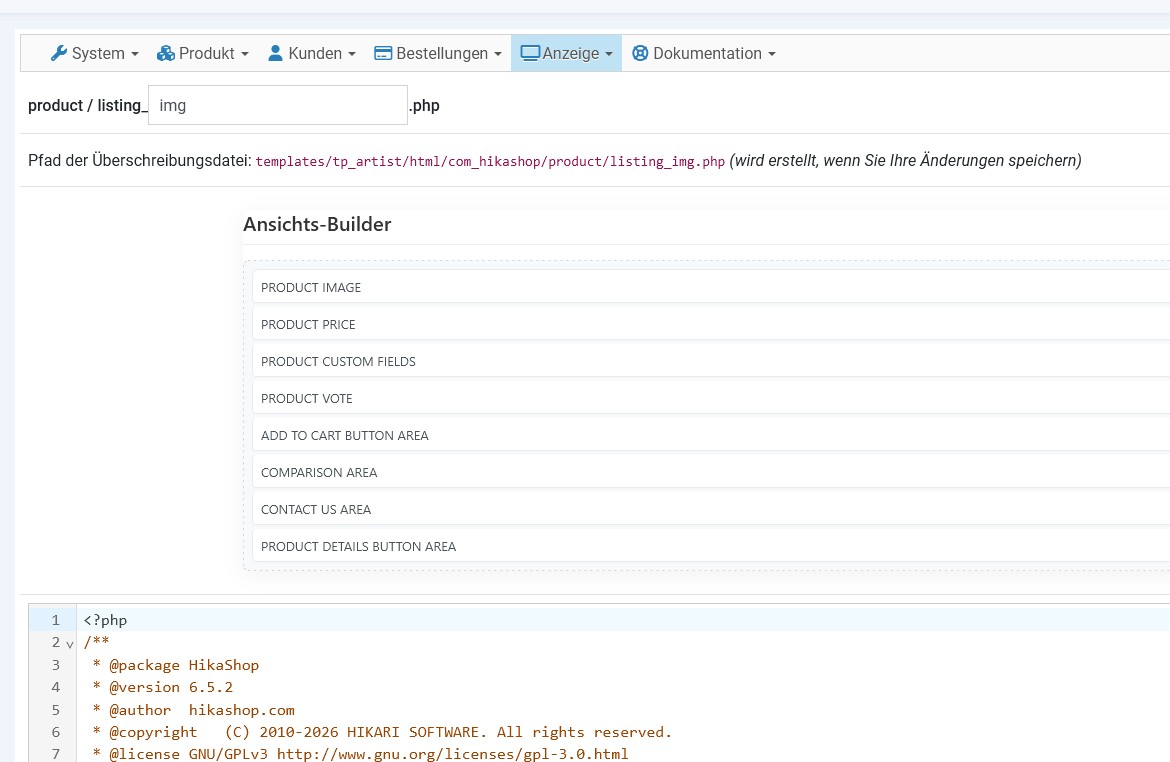The image size is (1170, 762).
Task: Click the @package HikaShop code line
Action: click(x=175, y=665)
